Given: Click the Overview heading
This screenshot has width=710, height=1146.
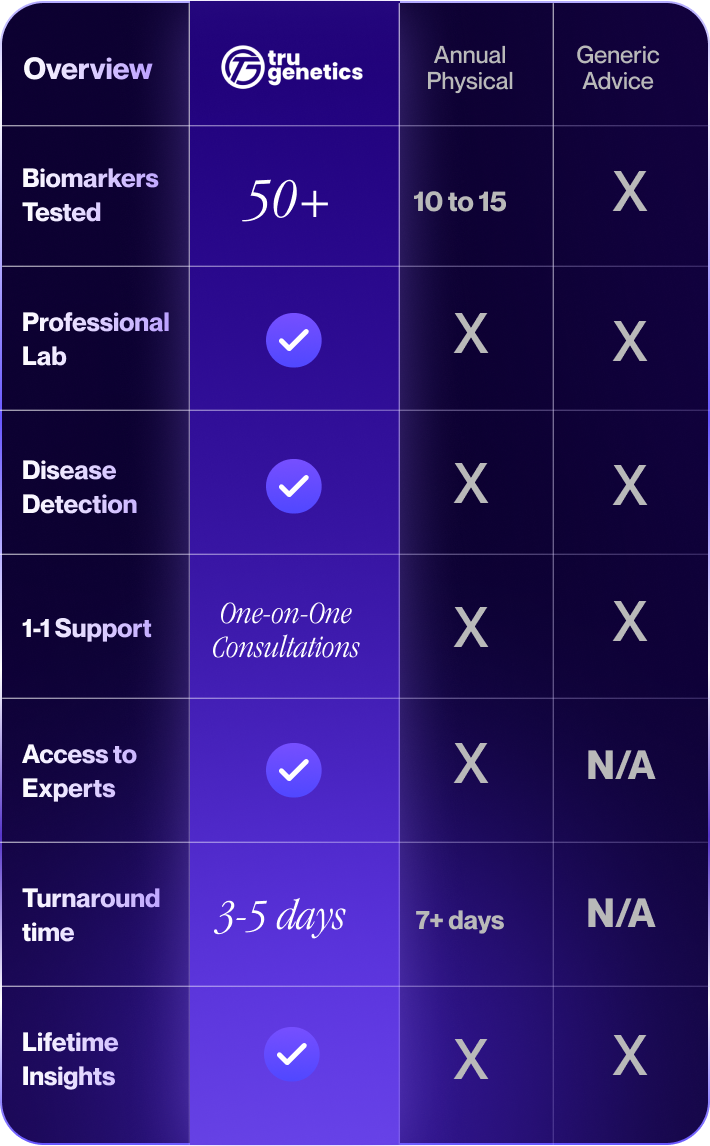Looking at the screenshot, I should pyautogui.click(x=88, y=69).
